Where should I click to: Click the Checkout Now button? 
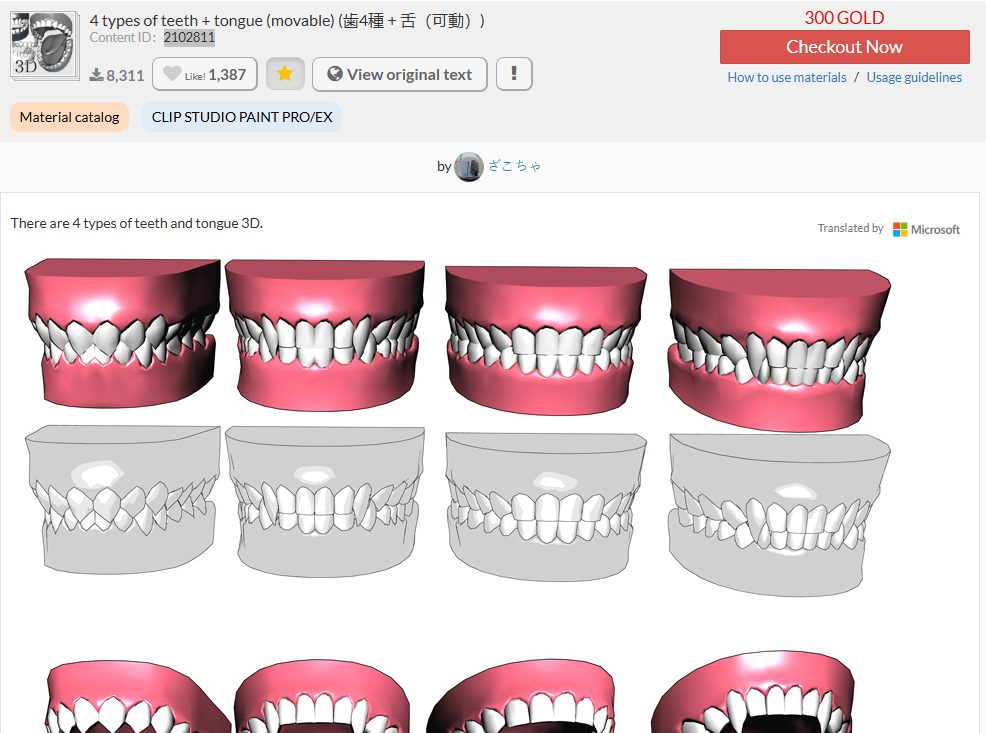(x=845, y=47)
